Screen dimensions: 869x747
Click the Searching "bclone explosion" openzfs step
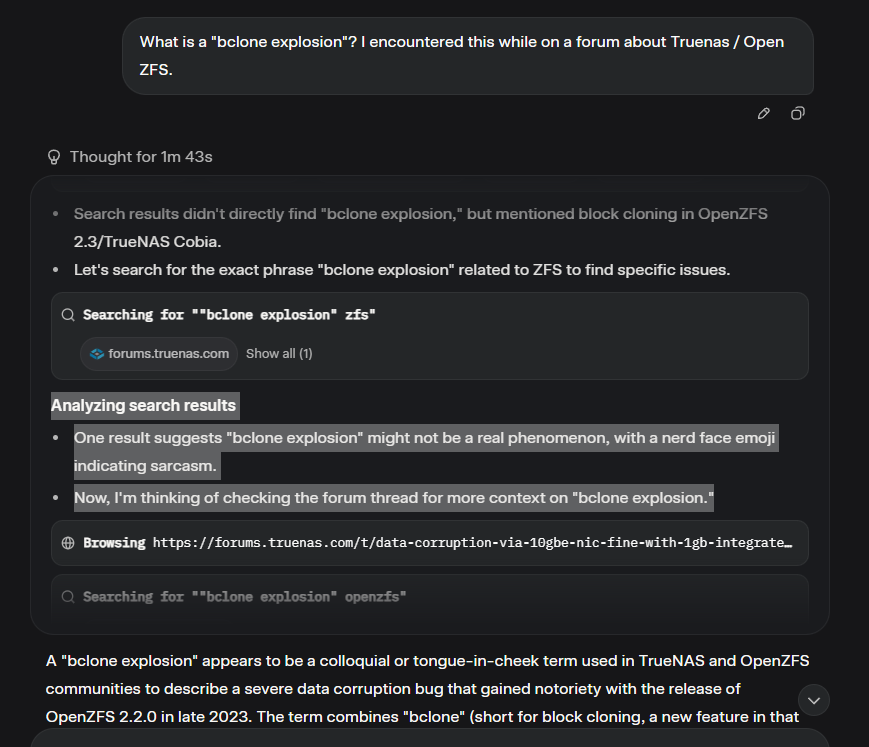tap(244, 597)
